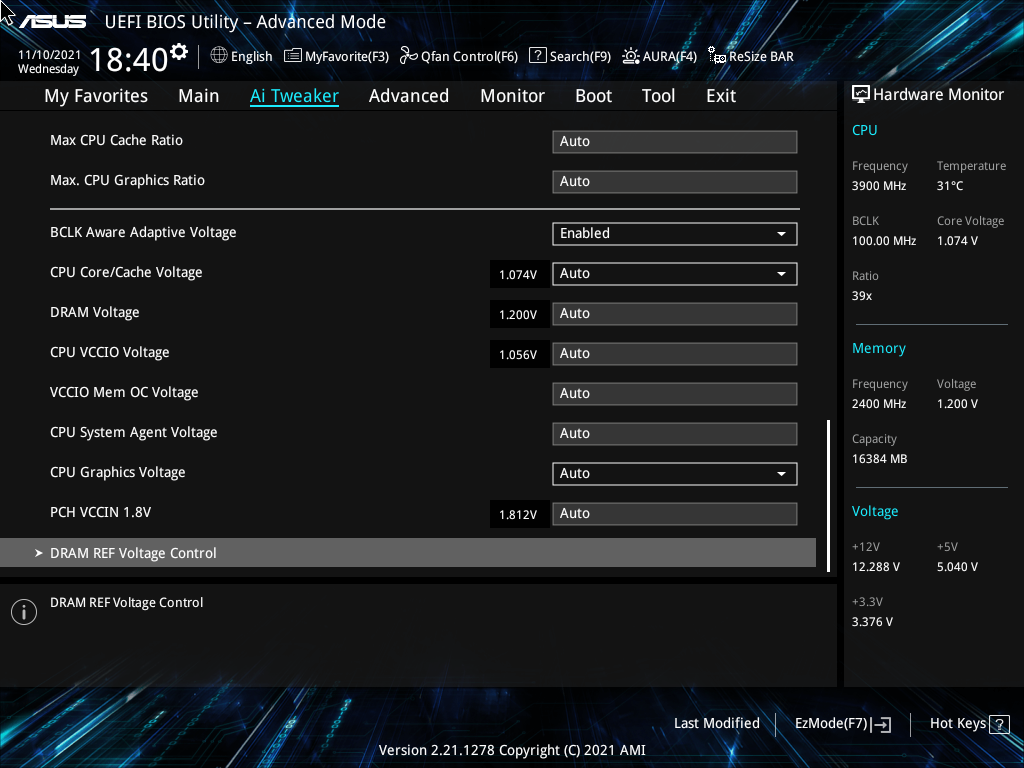Image resolution: width=1024 pixels, height=768 pixels.
Task: Click 39x ratio value
Action: [862, 296]
